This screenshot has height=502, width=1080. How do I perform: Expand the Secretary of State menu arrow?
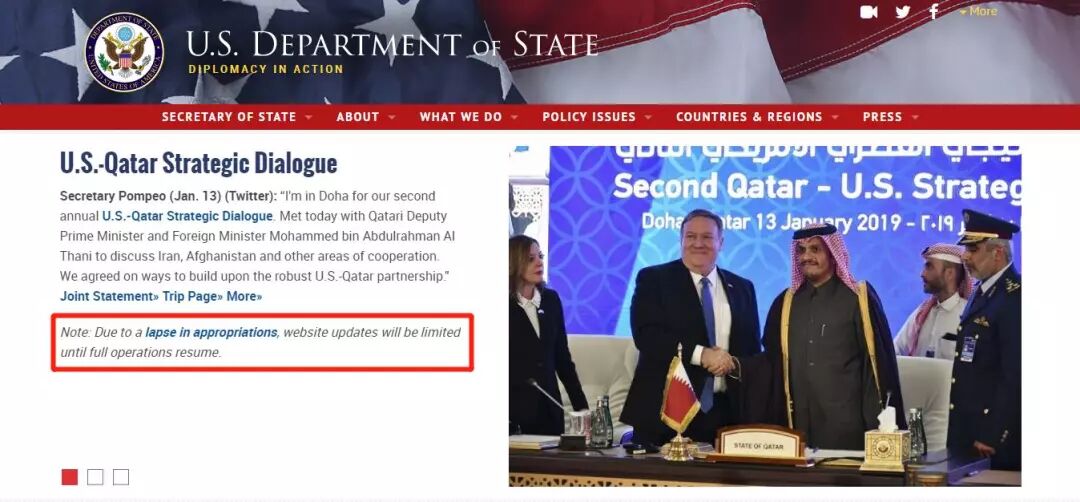(308, 117)
